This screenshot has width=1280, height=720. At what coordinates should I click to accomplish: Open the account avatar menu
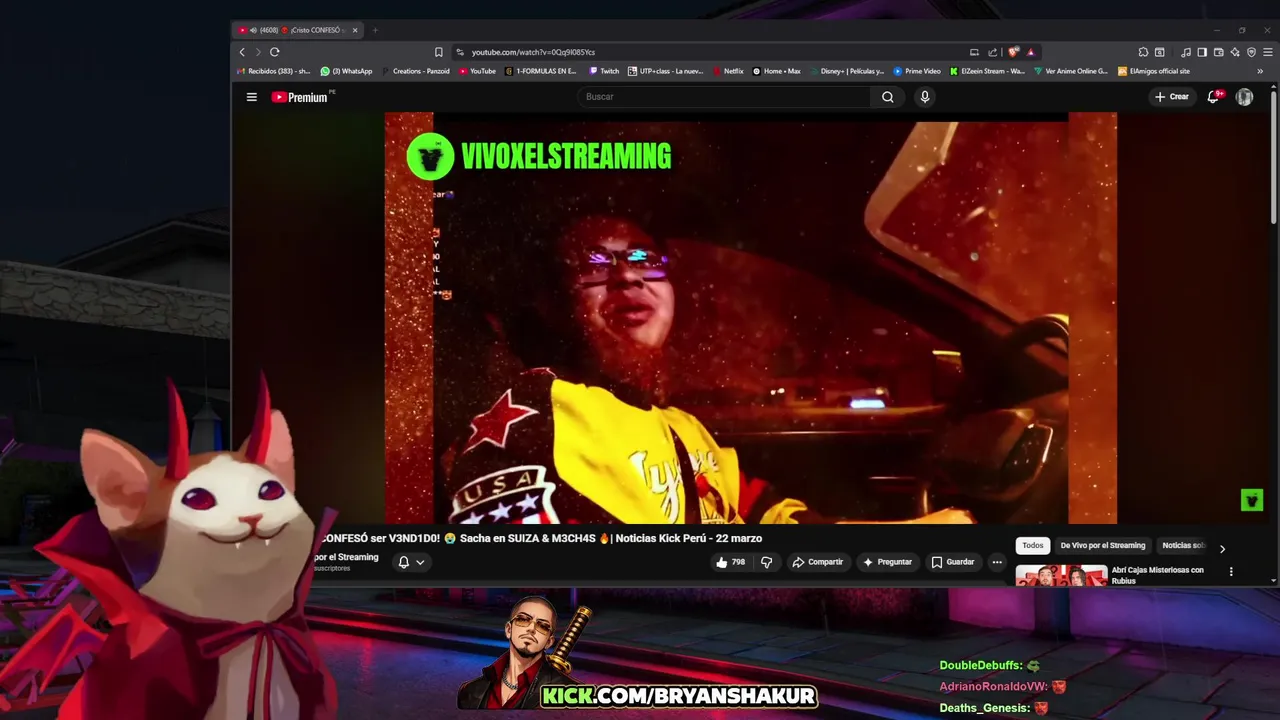(x=1244, y=97)
